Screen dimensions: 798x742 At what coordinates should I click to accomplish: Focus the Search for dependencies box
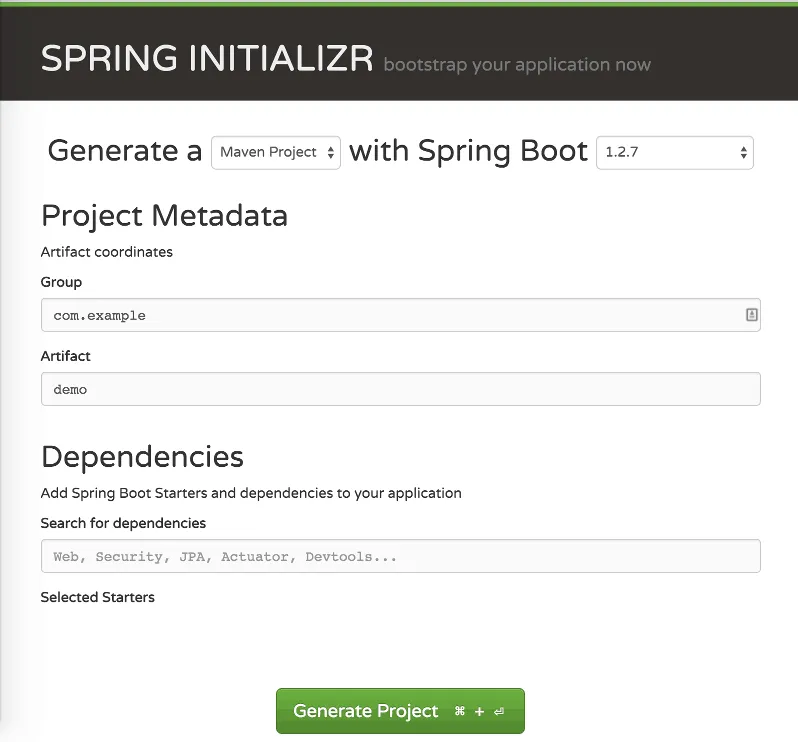point(401,556)
